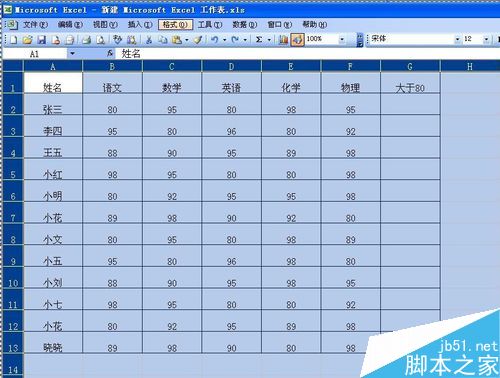Image resolution: width=500 pixels, height=378 pixels.
Task: Open the Paste options dropdown arrow
Action: tap(187, 40)
